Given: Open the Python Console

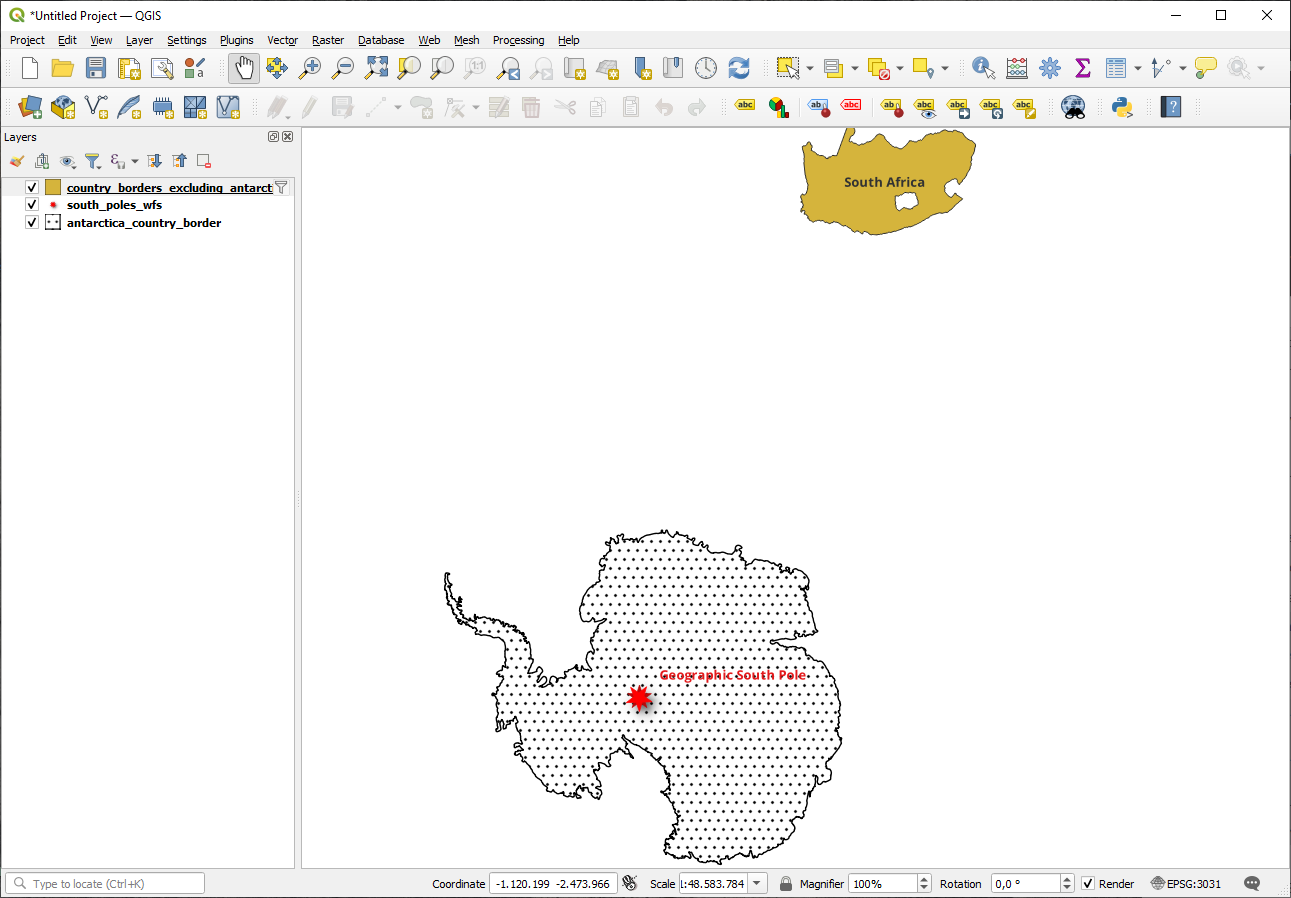Looking at the screenshot, I should point(1121,106).
